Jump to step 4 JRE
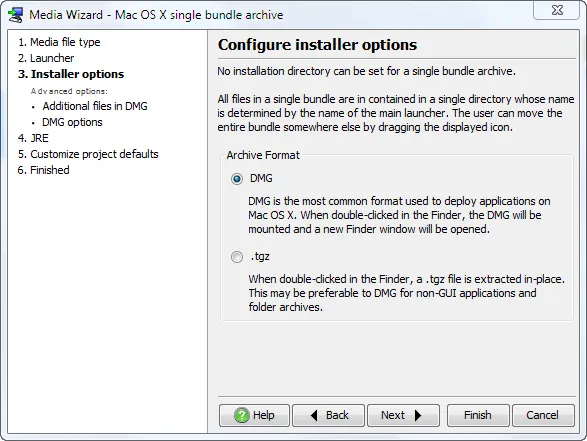 point(33,138)
